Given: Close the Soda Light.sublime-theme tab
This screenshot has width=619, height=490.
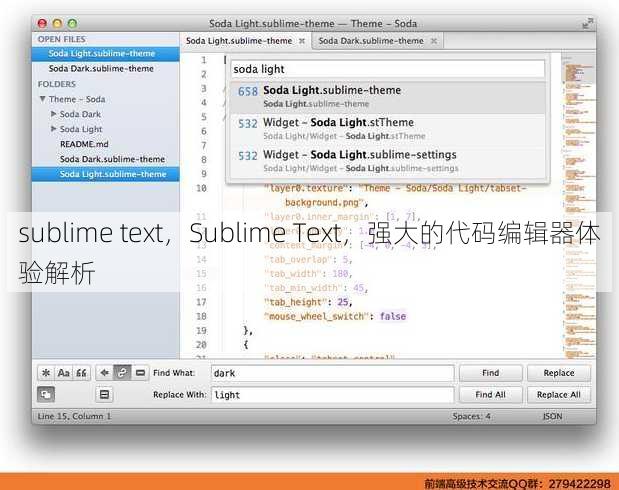Looking at the screenshot, I should [302, 41].
